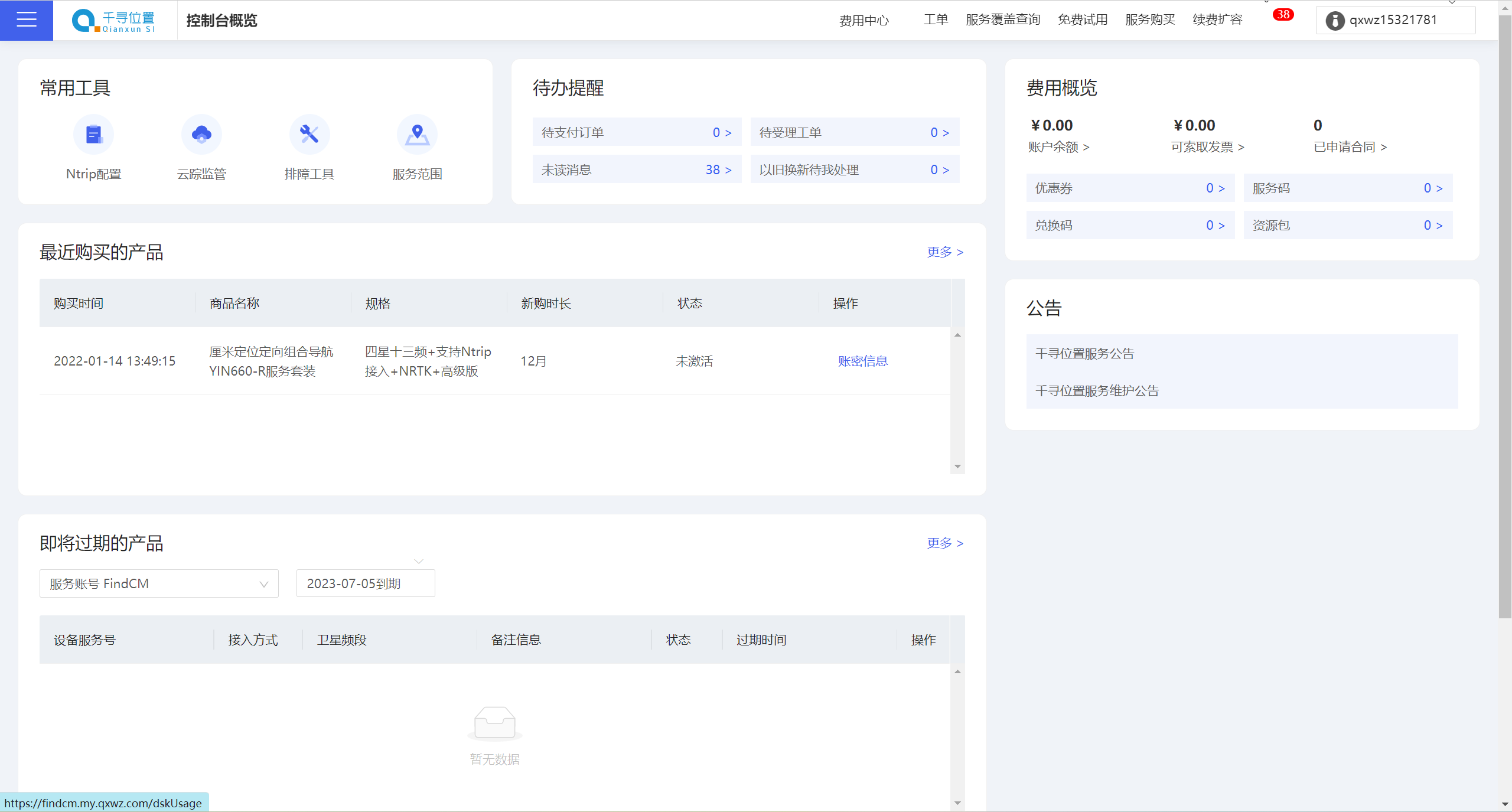Screen dimensions: 1512x812
Task: Open 千寻位置服务维护公告 announcement
Action: 1097,390
